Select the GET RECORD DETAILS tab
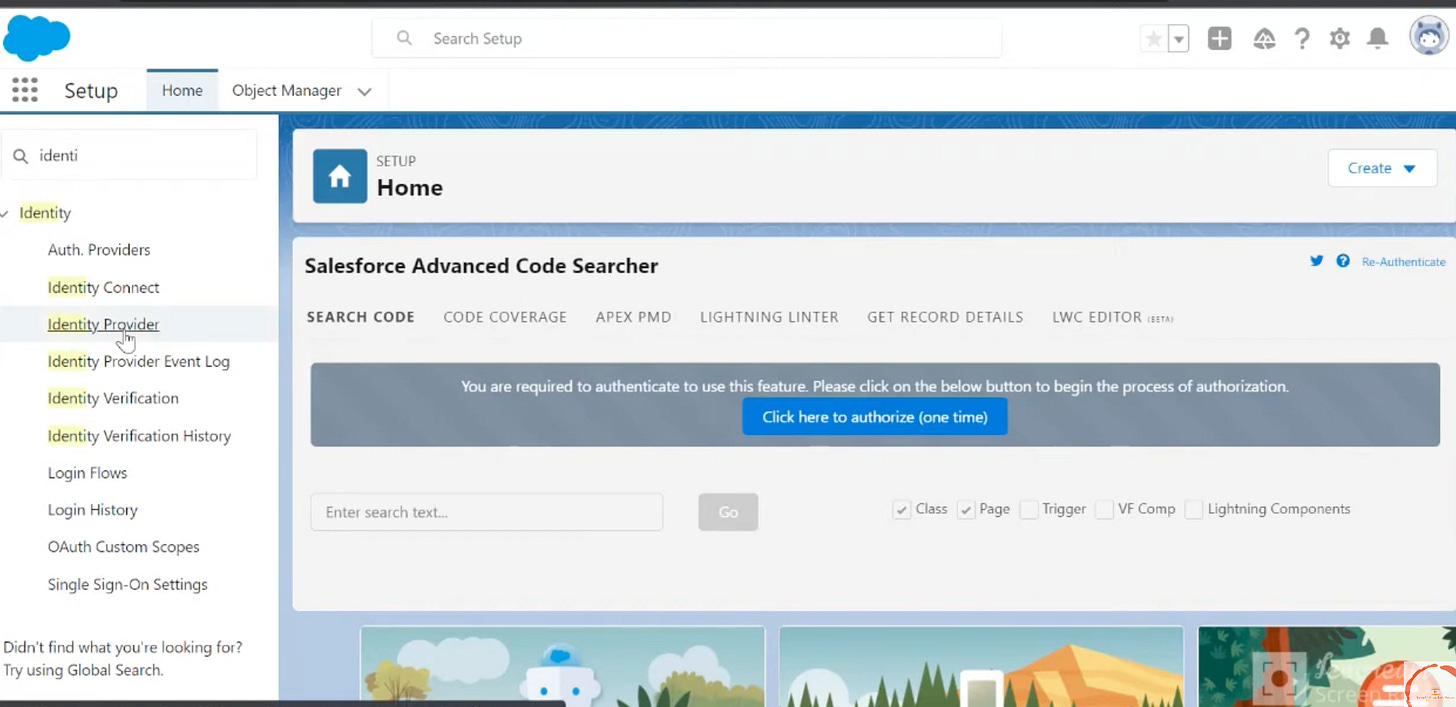 (x=945, y=317)
